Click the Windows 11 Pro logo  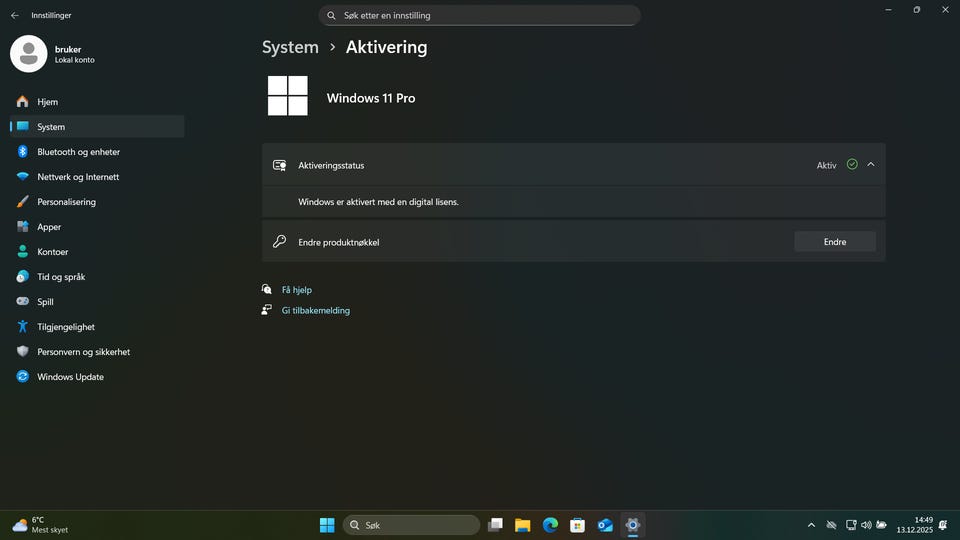(x=288, y=96)
